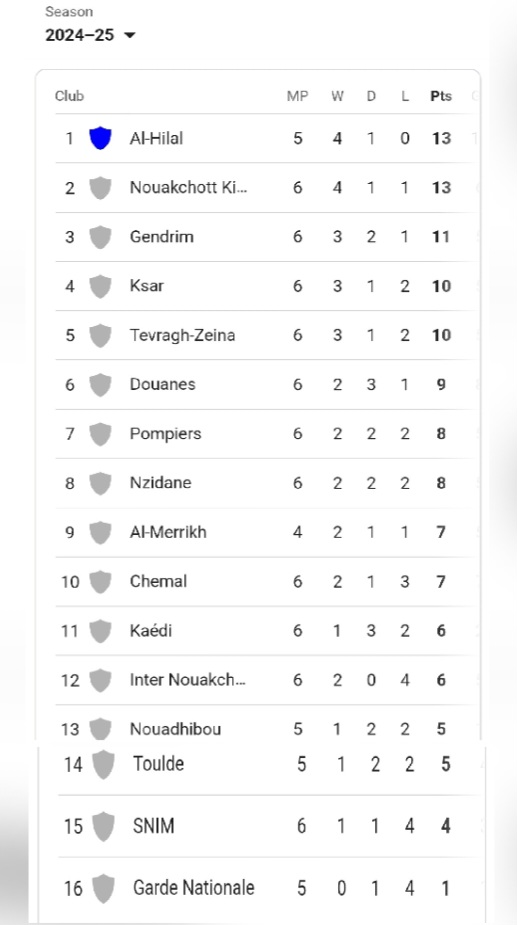Open the Pompiers team link
517x925 pixels.
(165, 434)
